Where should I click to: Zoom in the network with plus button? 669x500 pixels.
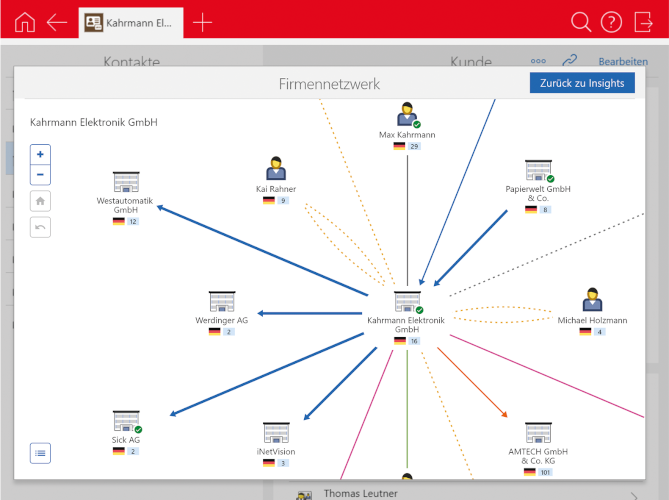(x=40, y=154)
